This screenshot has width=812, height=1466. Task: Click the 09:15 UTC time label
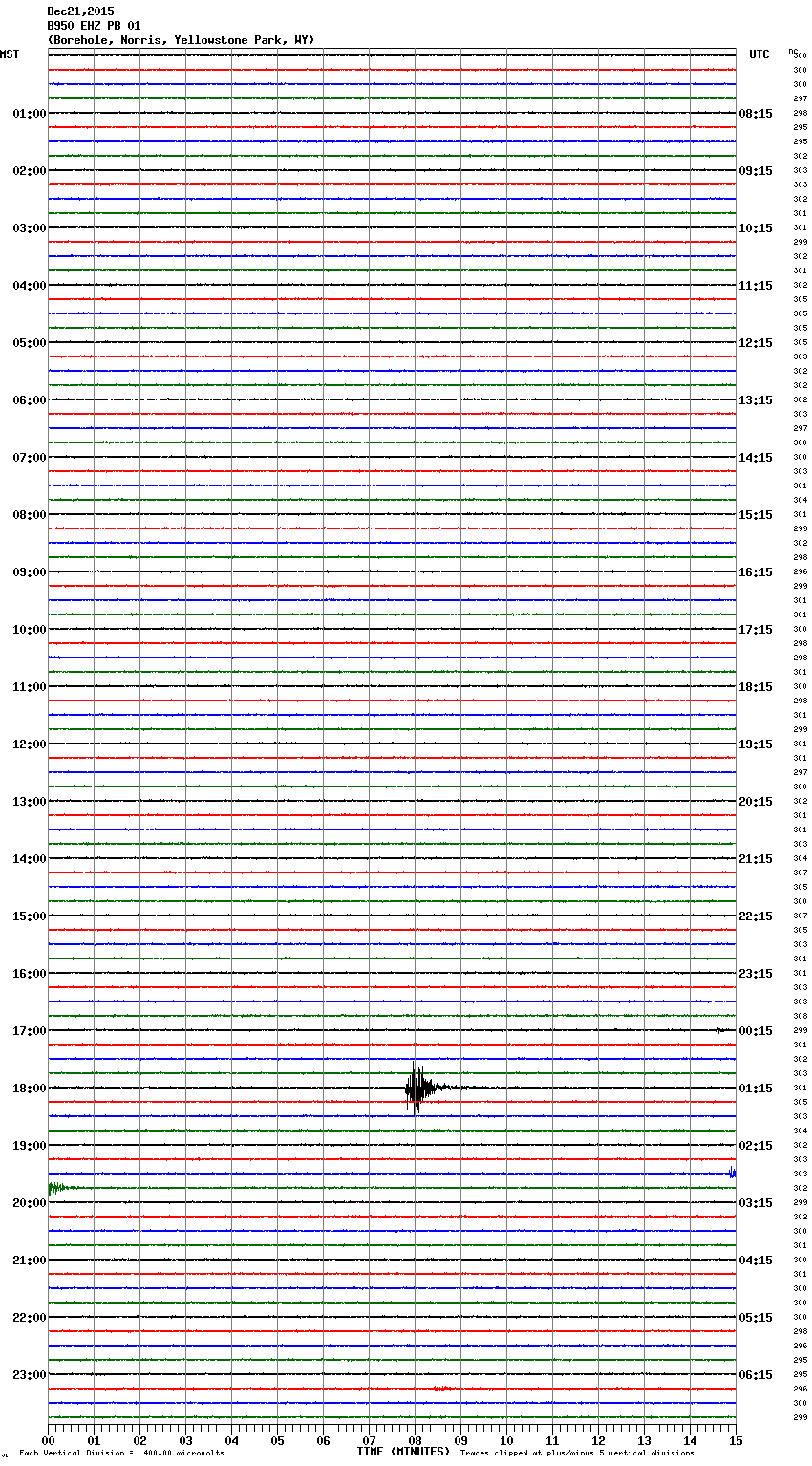point(756,171)
